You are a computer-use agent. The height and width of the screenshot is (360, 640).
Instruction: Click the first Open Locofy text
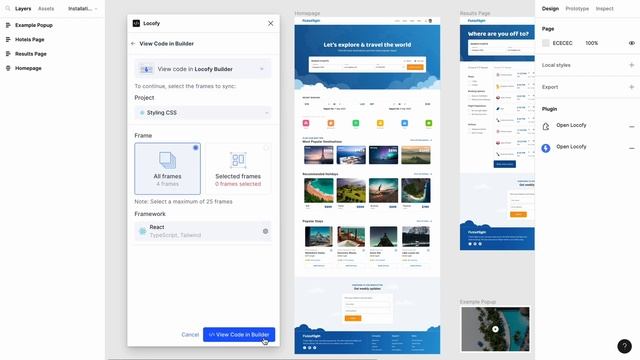coord(571,125)
